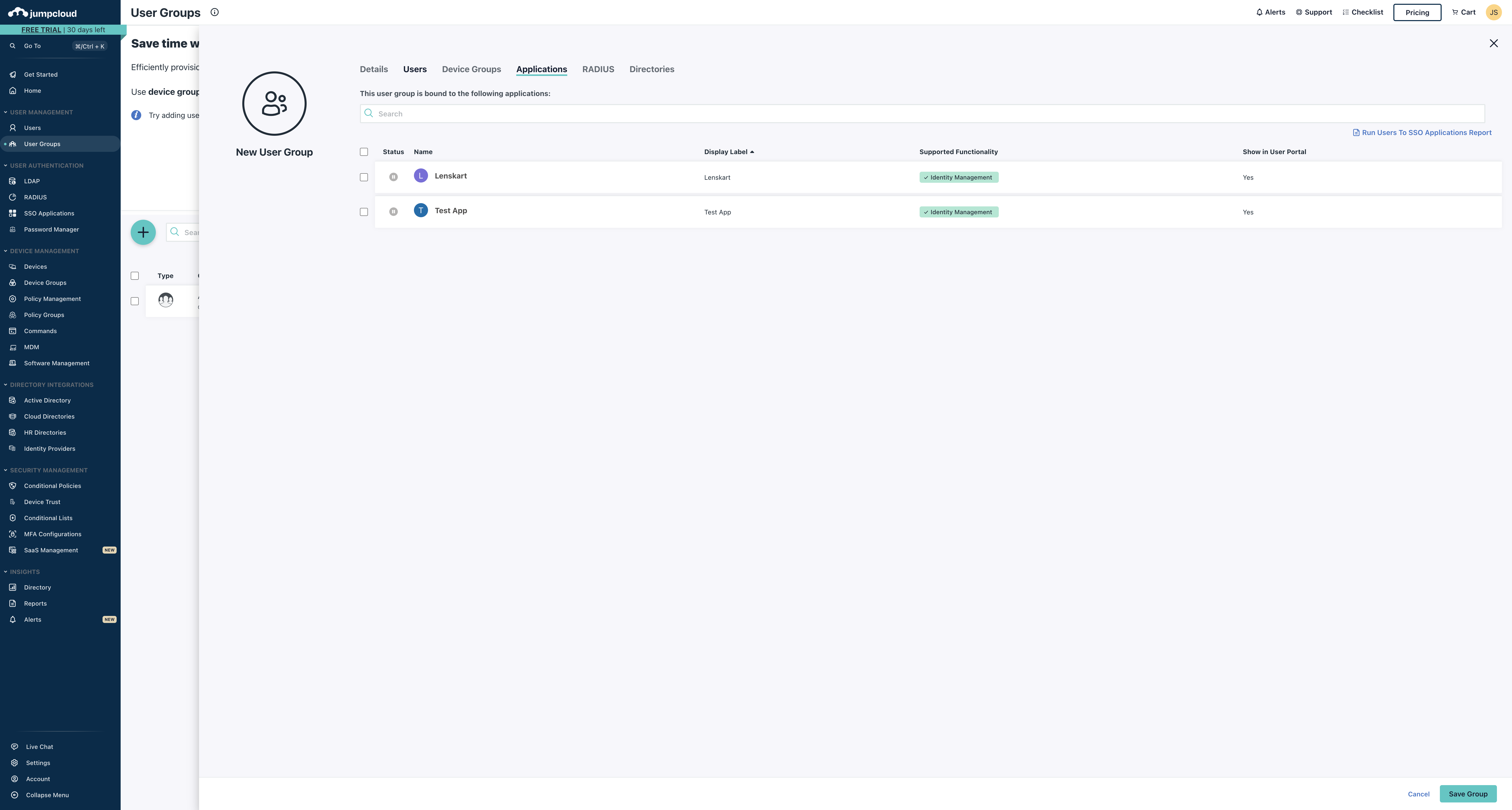
Task: Click SaaS Management icon
Action: (x=12, y=551)
